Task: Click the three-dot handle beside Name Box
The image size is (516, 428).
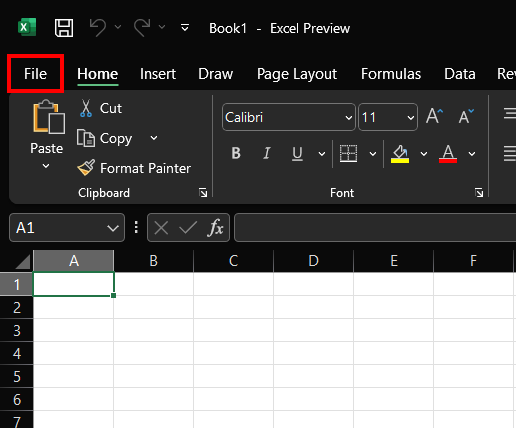Action: tap(136, 227)
